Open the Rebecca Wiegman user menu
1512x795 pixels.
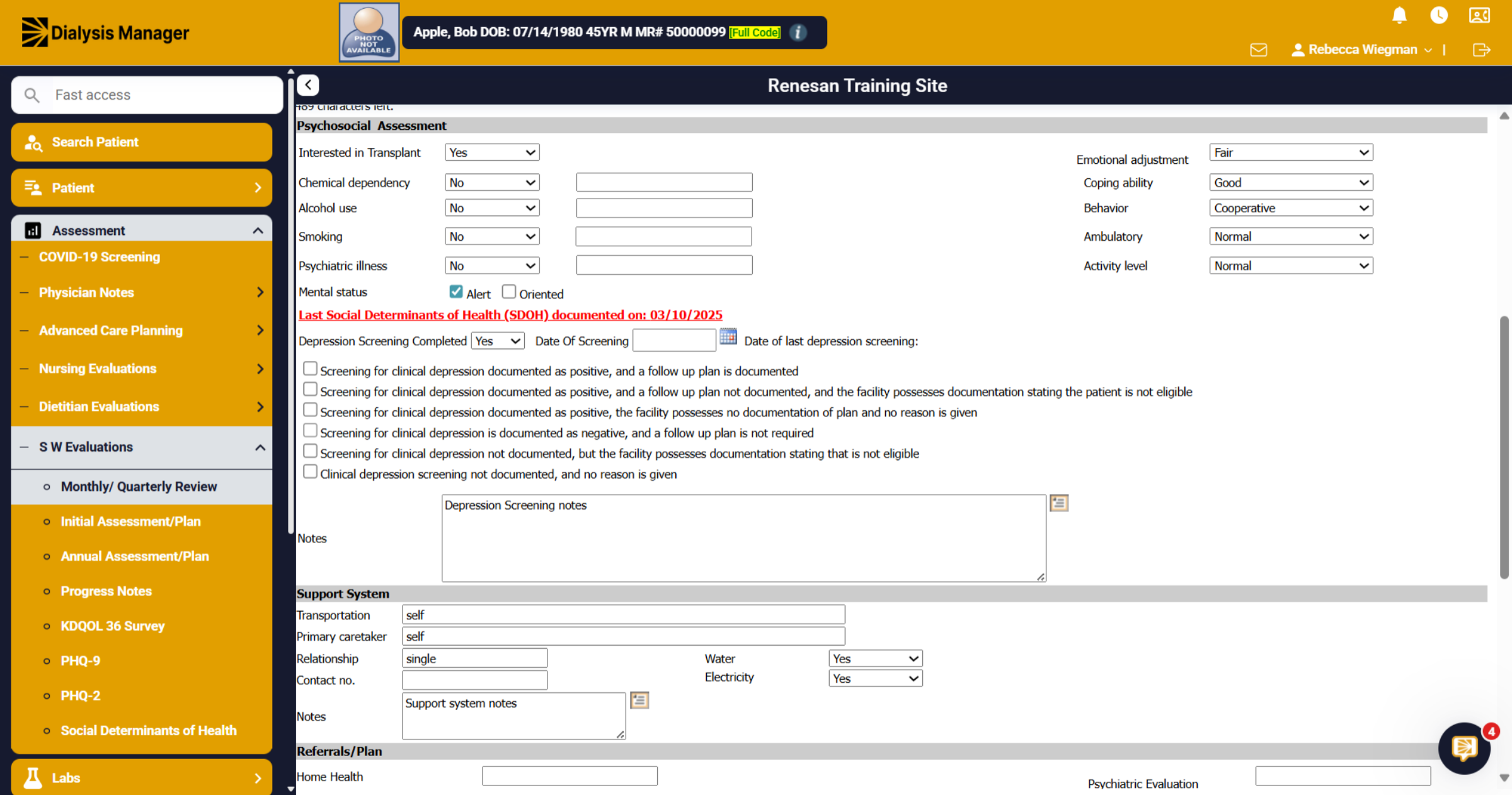click(x=1361, y=50)
